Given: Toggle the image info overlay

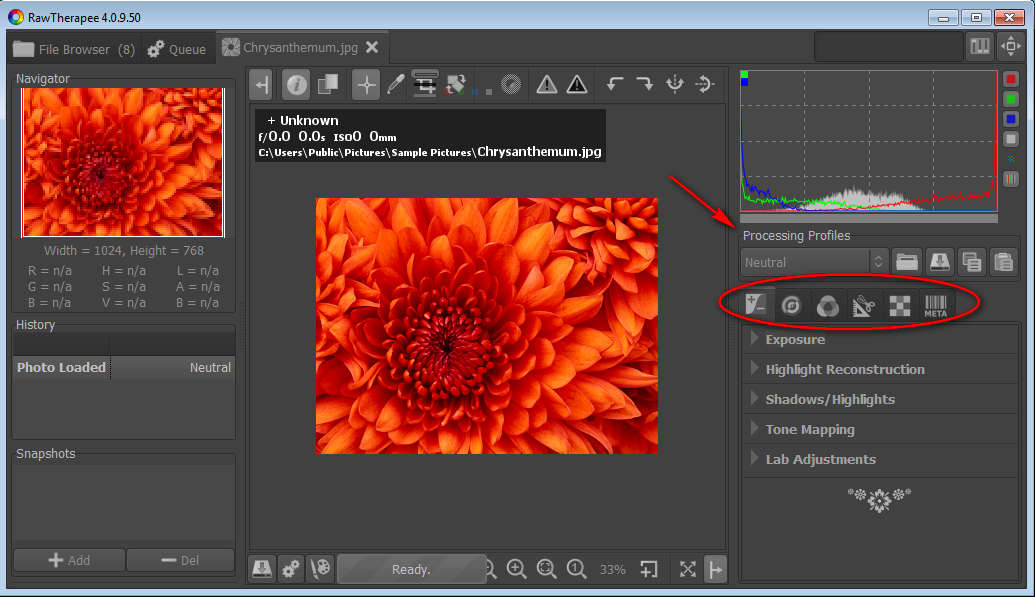Looking at the screenshot, I should (297, 85).
